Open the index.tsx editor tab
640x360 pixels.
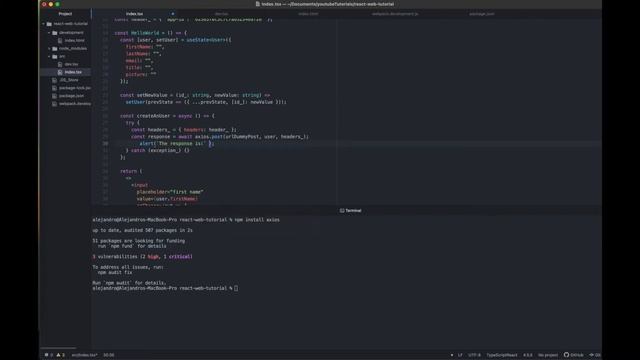pos(134,14)
